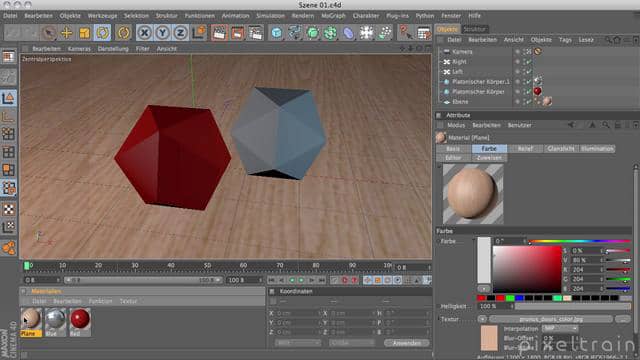640x360 pixels.
Task: Click the coordinate system toggle icon
Action: coord(199,33)
